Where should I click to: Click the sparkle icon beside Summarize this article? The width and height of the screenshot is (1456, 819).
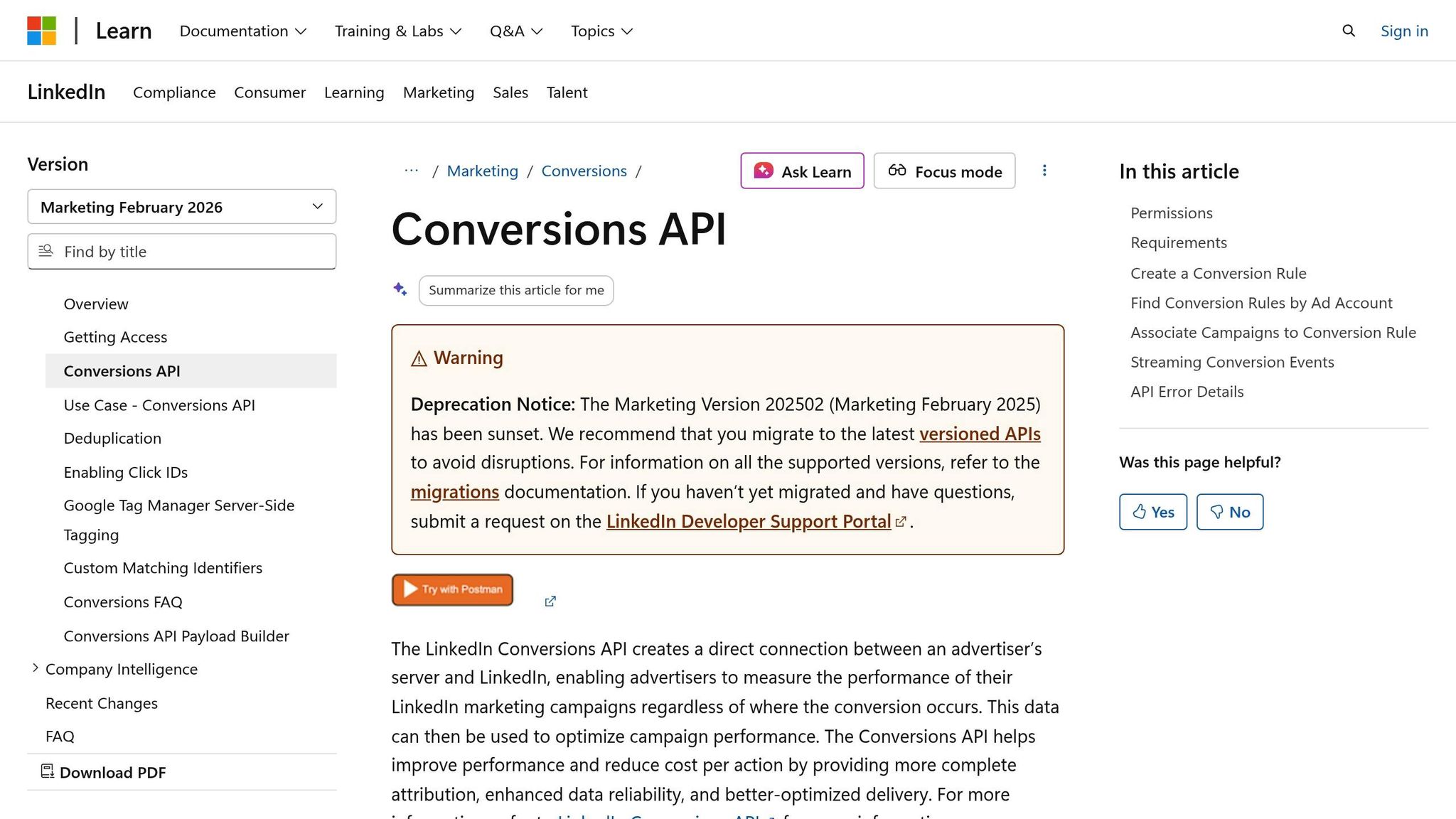[x=400, y=289]
